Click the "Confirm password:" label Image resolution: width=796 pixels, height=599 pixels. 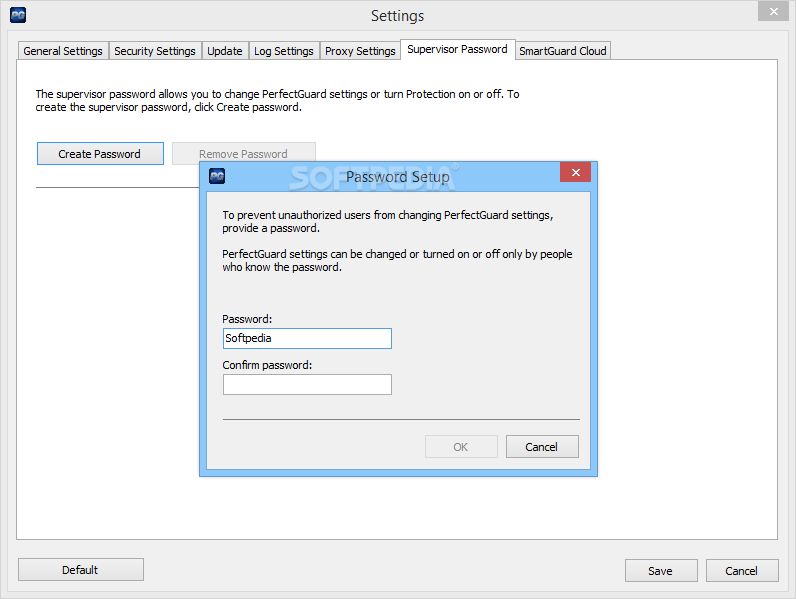coord(267,365)
